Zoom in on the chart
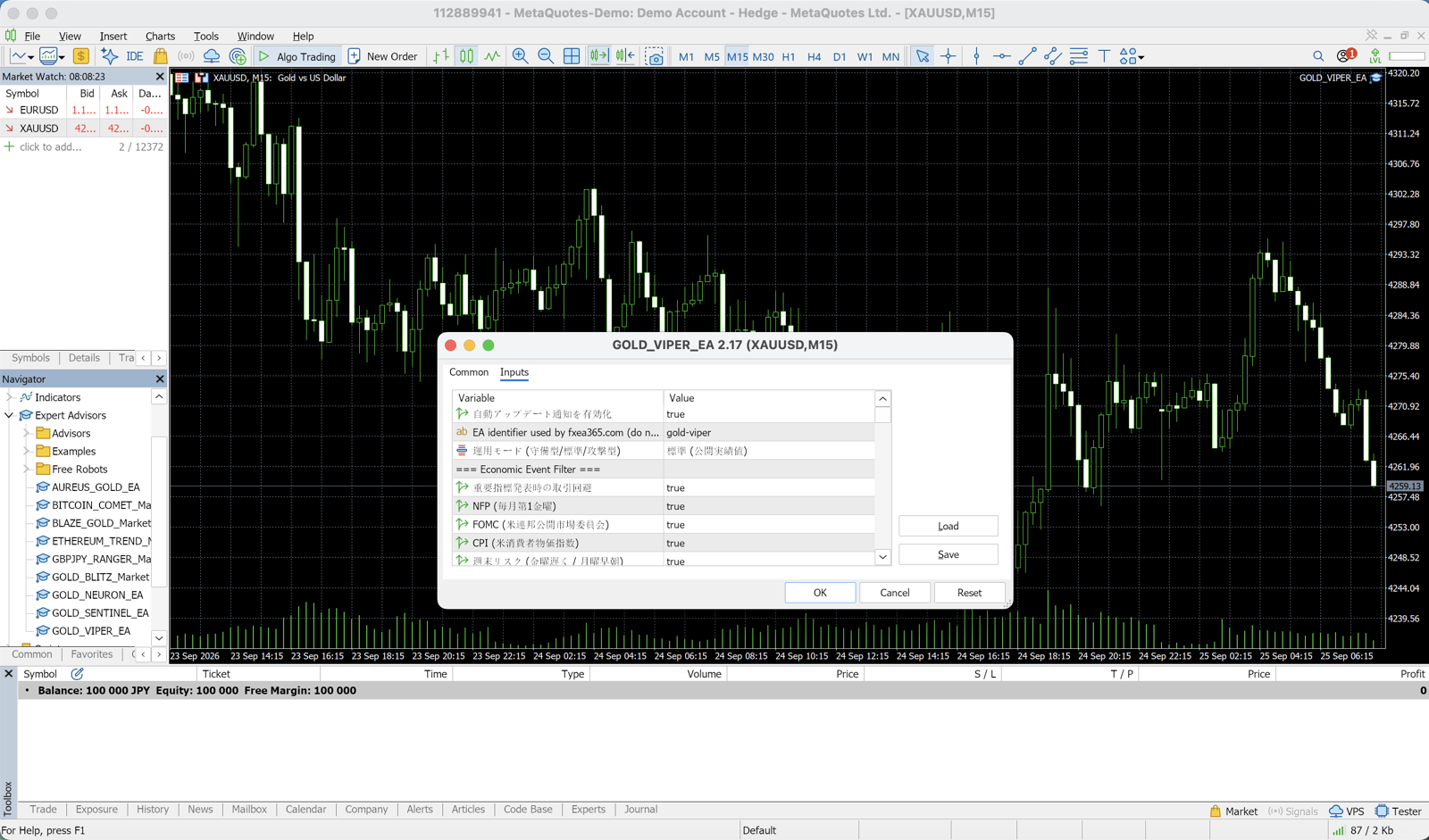 (520, 56)
